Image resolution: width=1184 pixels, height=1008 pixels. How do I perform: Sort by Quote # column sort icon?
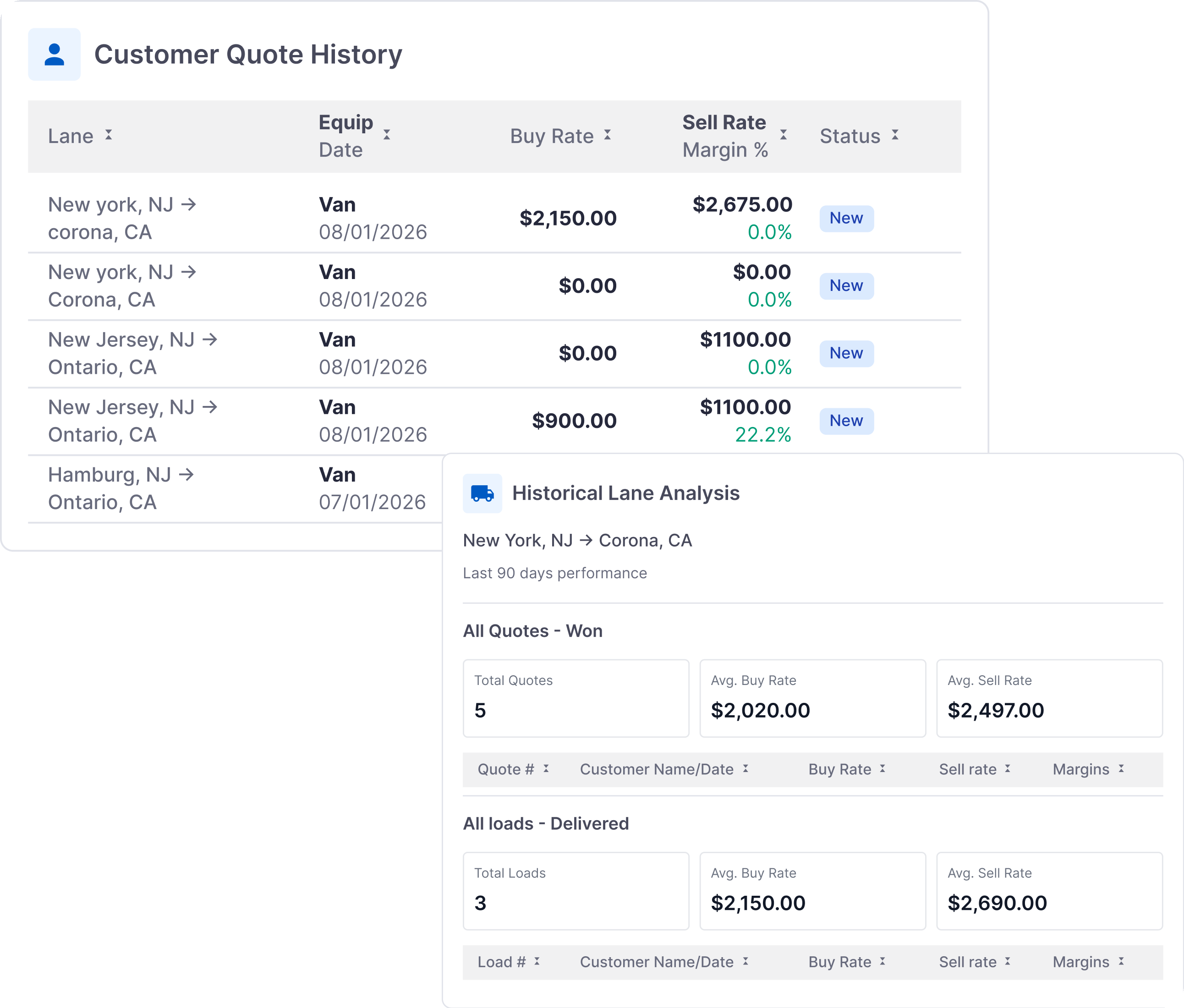click(546, 768)
